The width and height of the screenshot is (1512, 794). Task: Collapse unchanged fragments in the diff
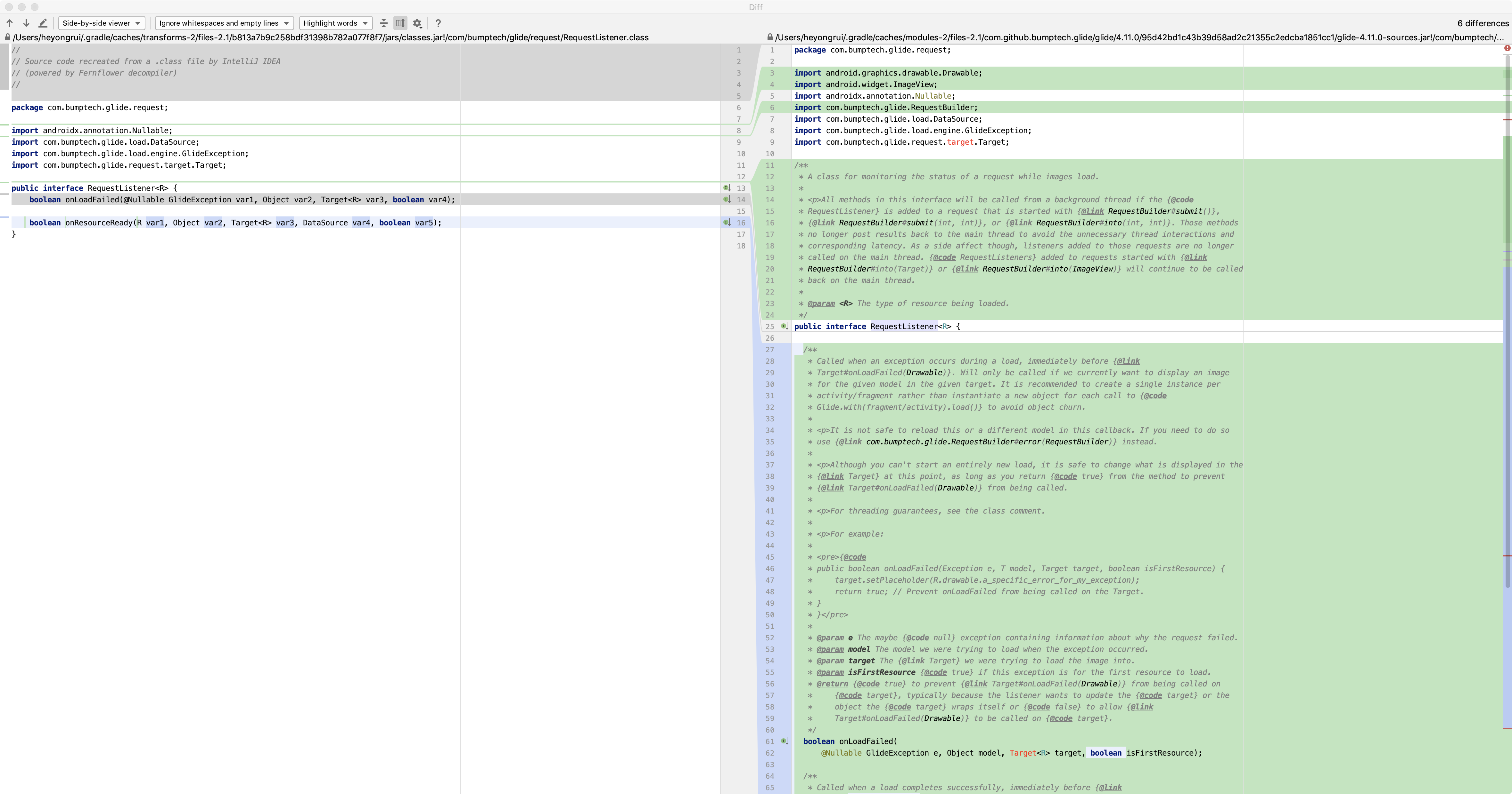point(384,23)
